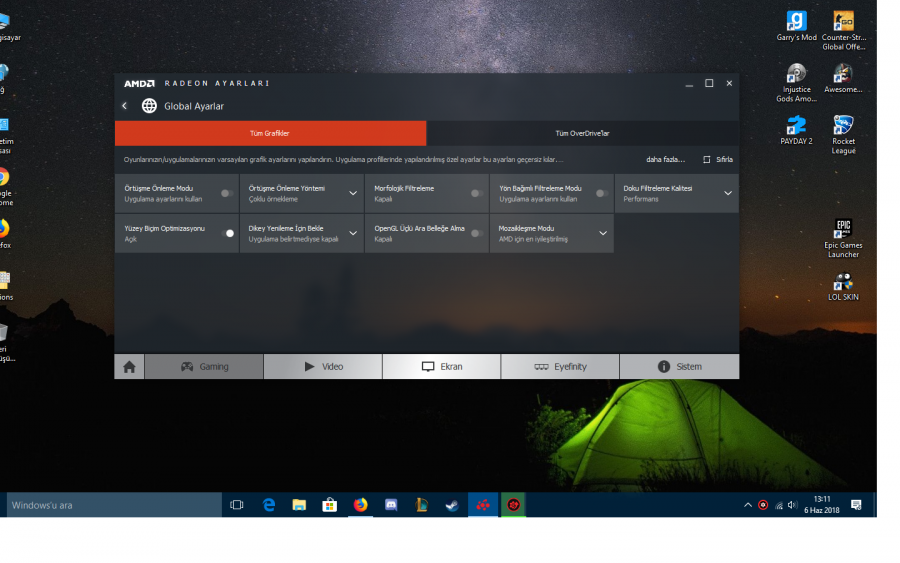Screen dimensions: 900x563
Task: Launch Microsoft Edge from the taskbar
Action: pyautogui.click(x=269, y=505)
